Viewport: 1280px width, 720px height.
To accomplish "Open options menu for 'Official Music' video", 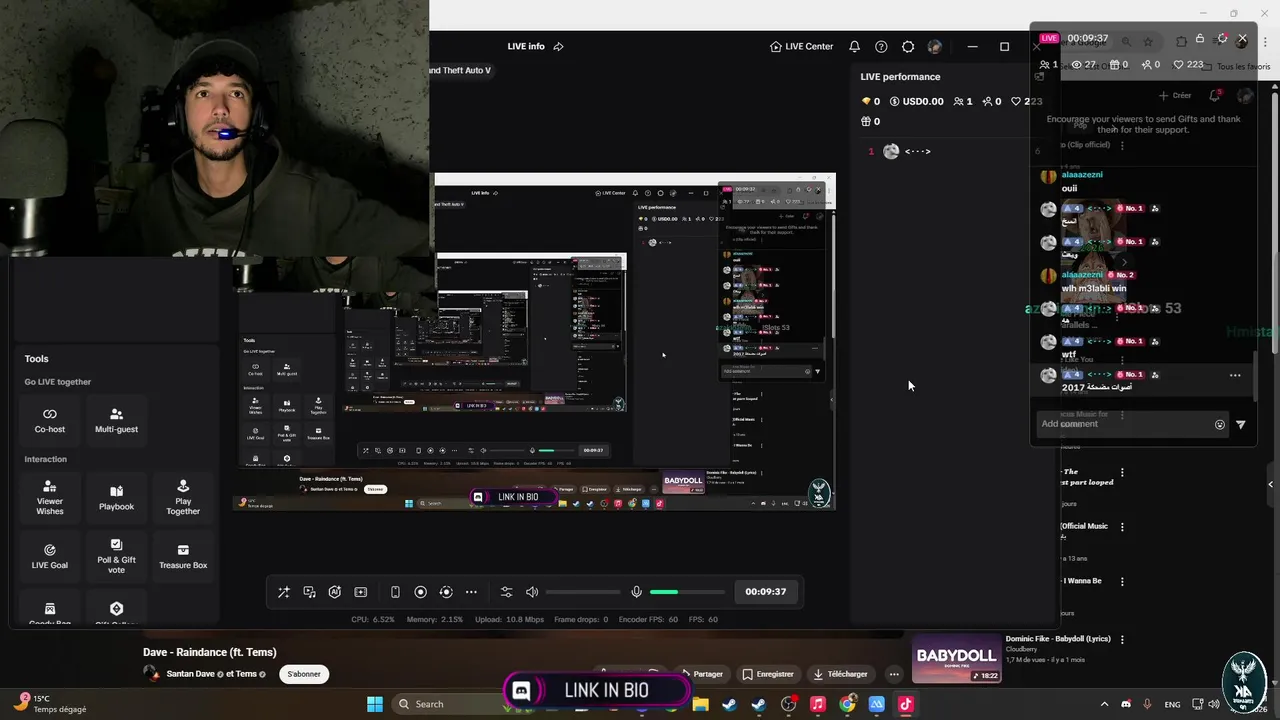I will (x=1122, y=527).
